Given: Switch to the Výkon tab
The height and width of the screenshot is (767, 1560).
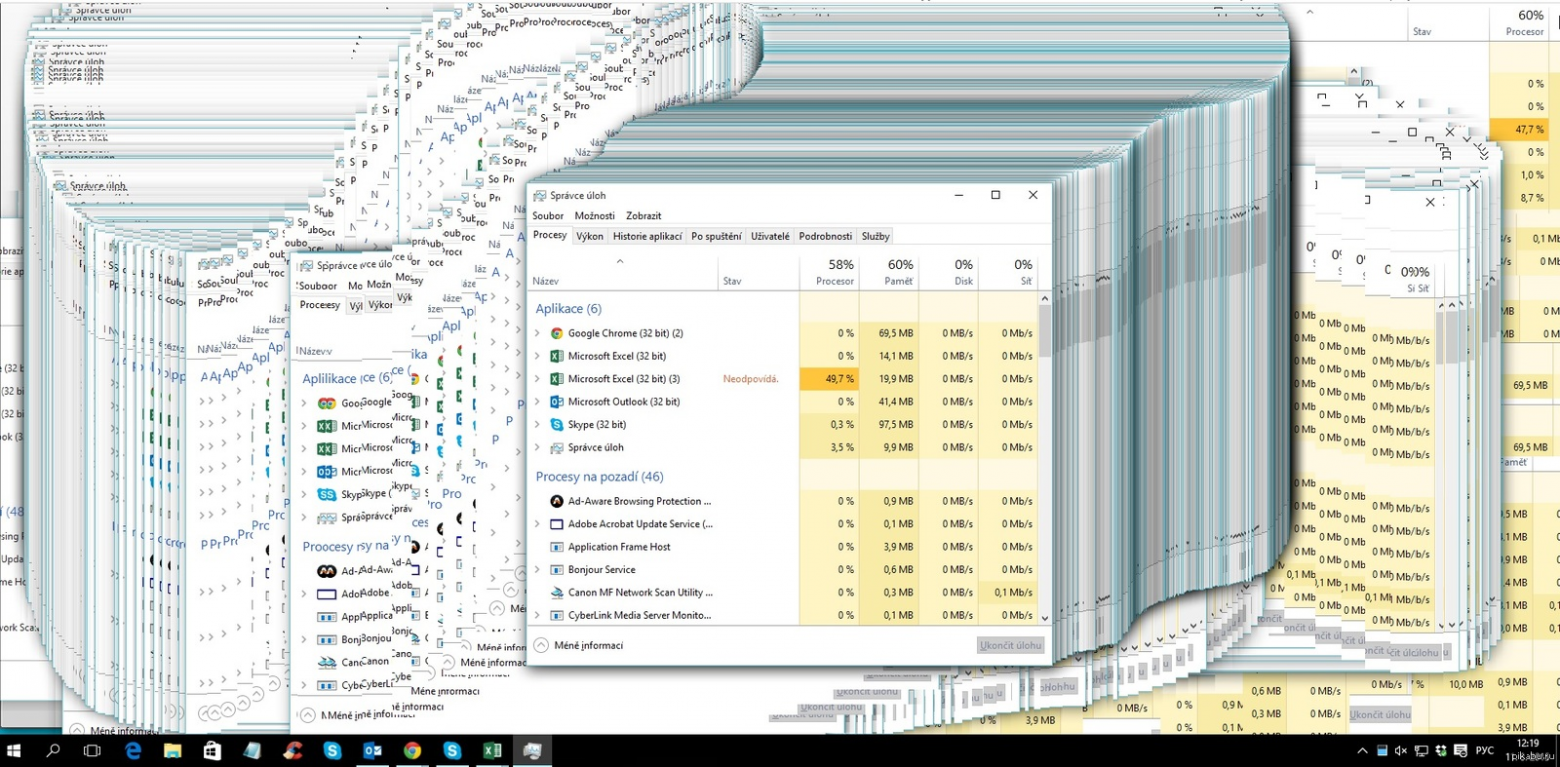Looking at the screenshot, I should click(x=589, y=236).
